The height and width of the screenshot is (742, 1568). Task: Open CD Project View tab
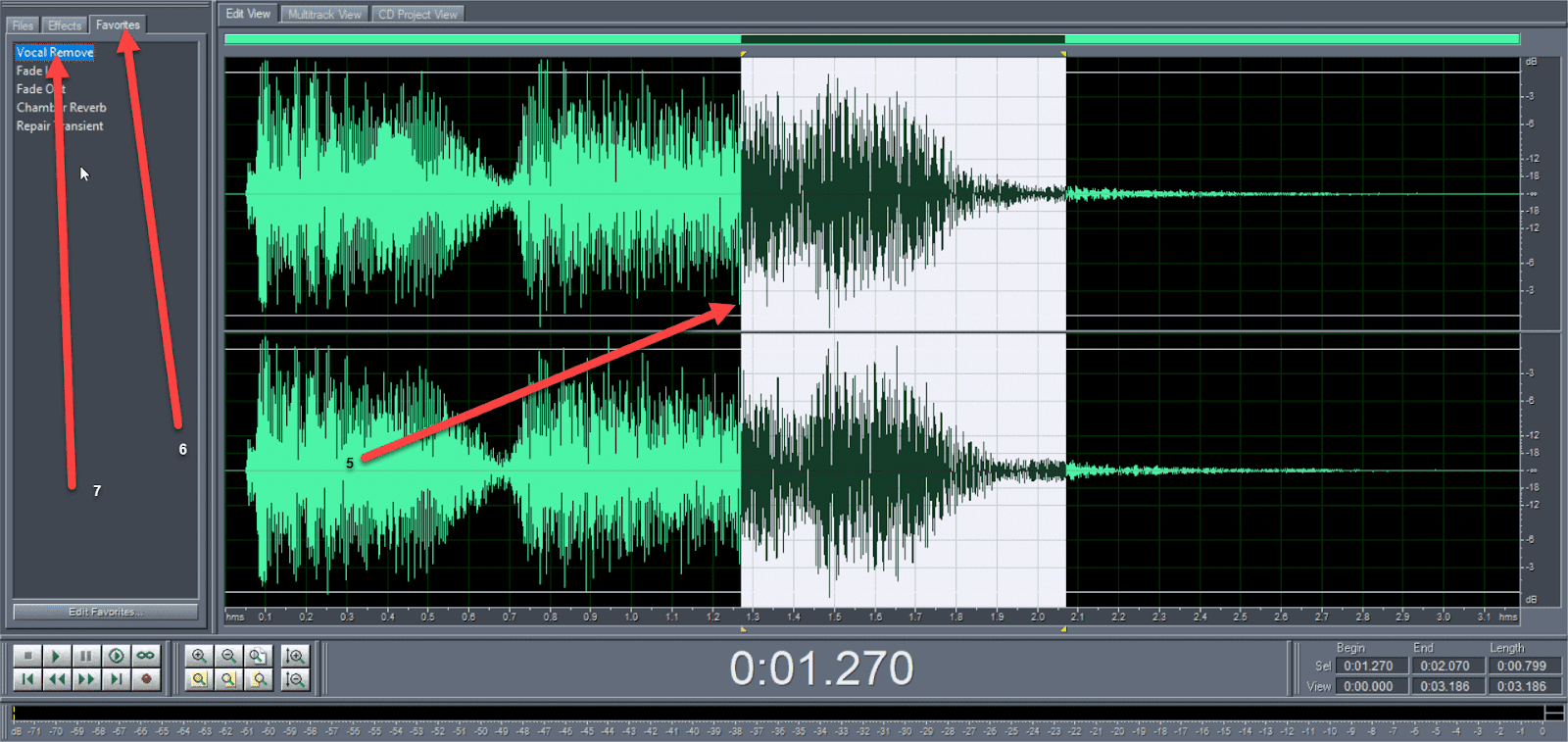[x=417, y=15]
